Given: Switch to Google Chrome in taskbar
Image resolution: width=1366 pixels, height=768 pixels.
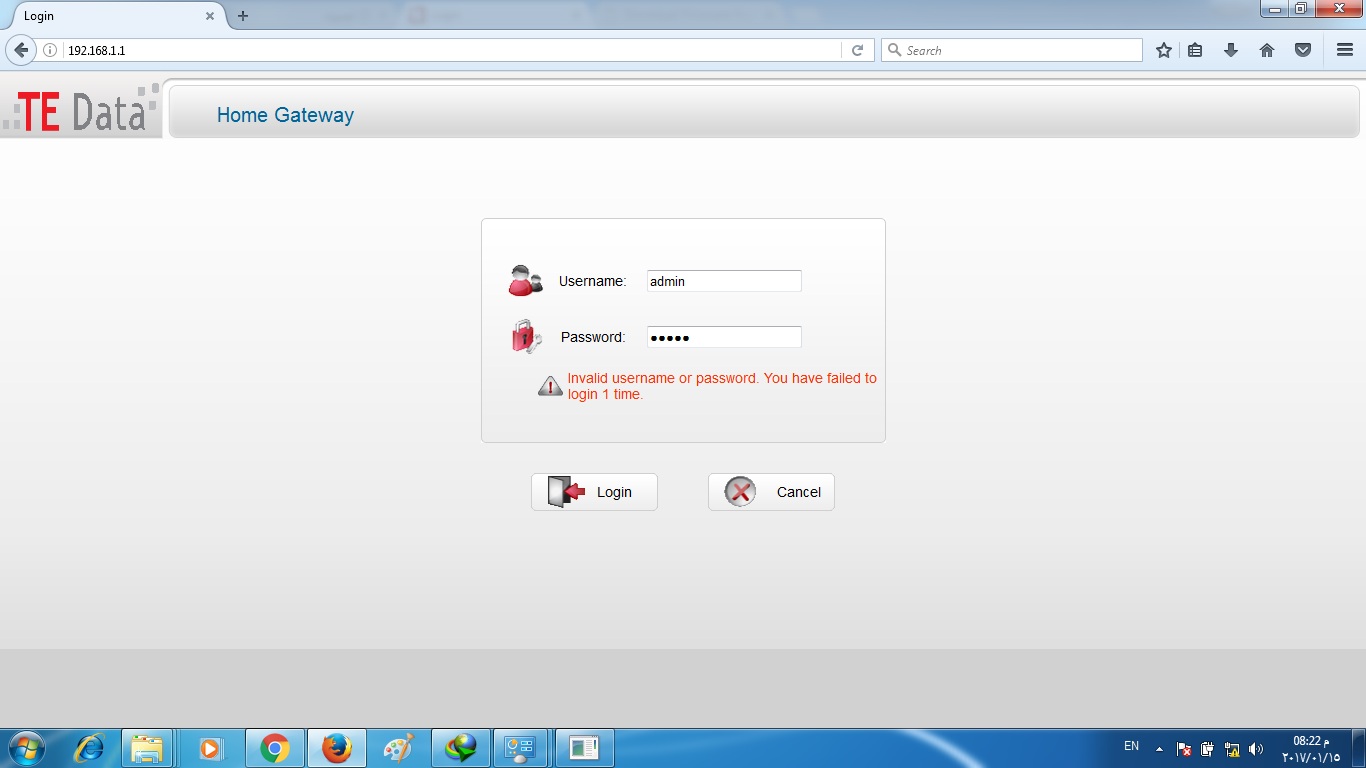Looking at the screenshot, I should pos(275,748).
